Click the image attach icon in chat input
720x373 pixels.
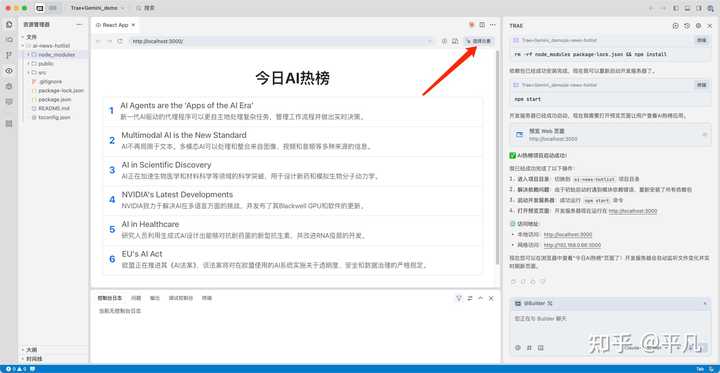pos(540,347)
